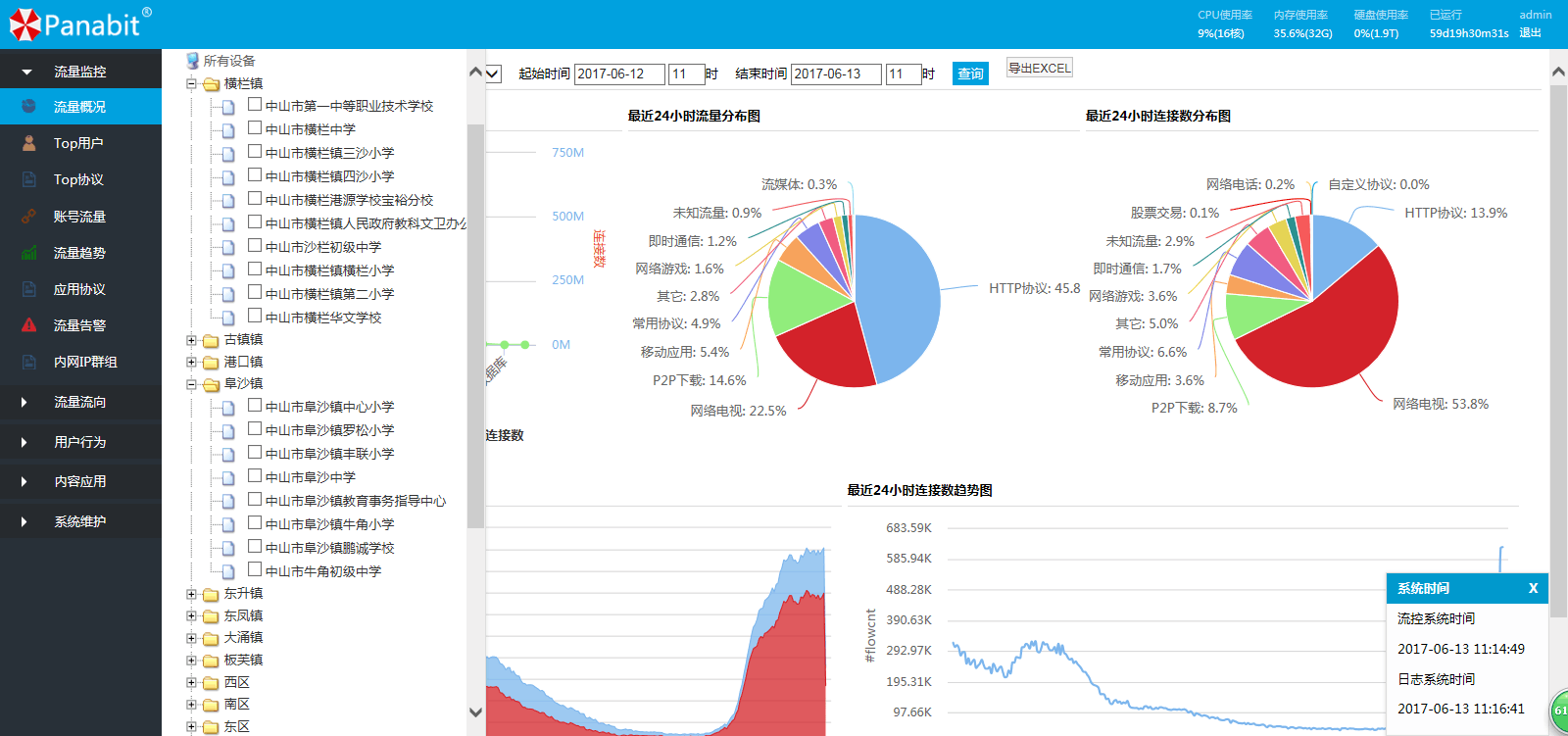Expand the 大涌镇 tree node
Screen dimensions: 1568x736
[192, 638]
